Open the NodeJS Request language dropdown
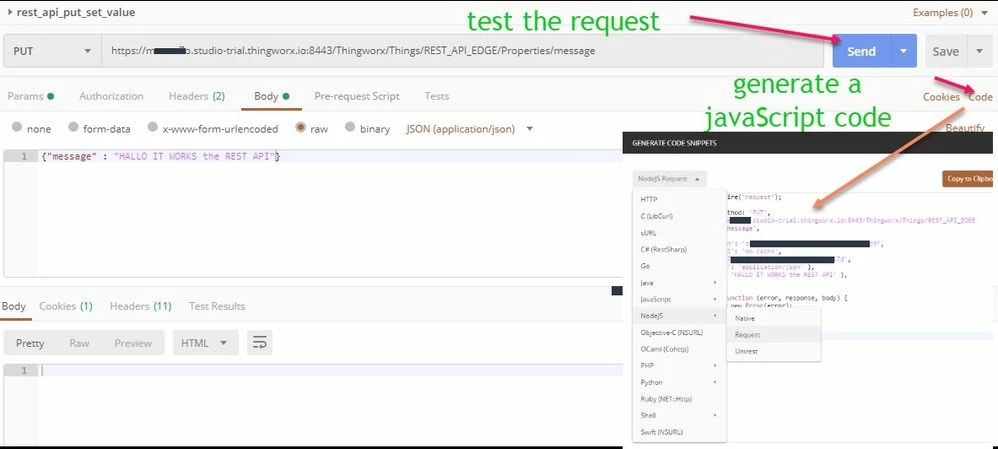This screenshot has width=998, height=449. [x=669, y=179]
